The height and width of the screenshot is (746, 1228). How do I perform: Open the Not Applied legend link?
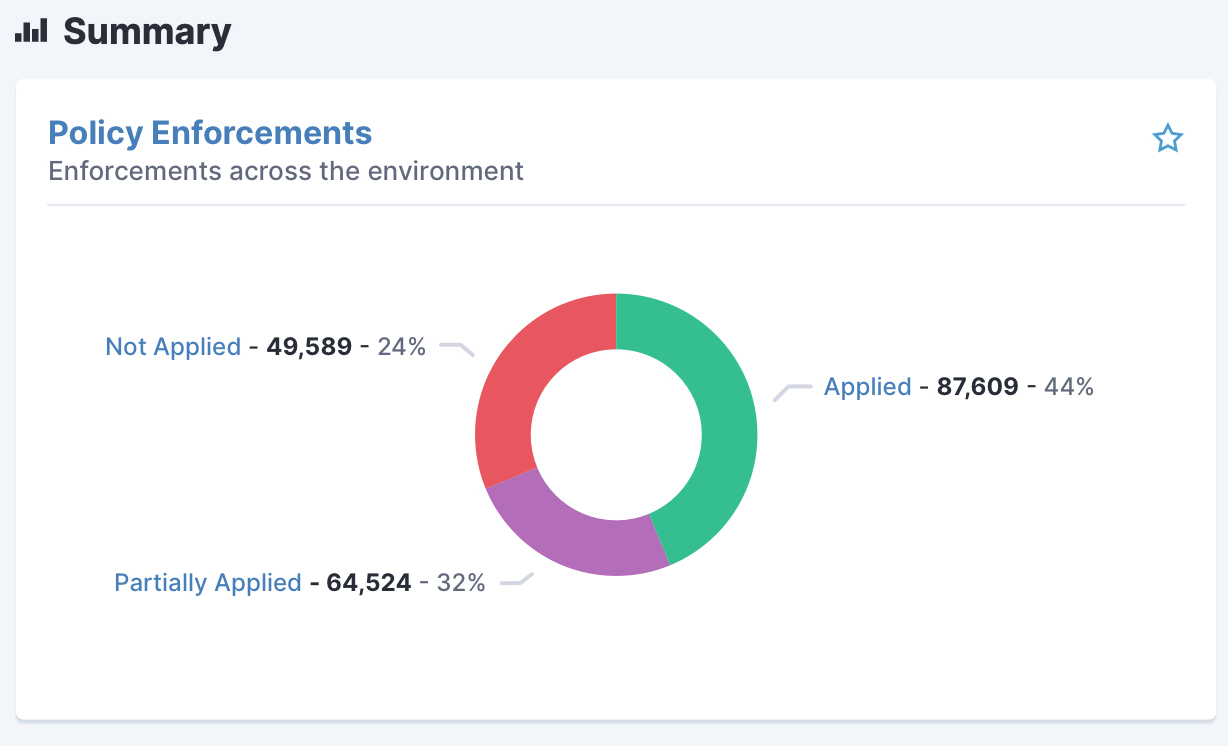pyautogui.click(x=173, y=347)
